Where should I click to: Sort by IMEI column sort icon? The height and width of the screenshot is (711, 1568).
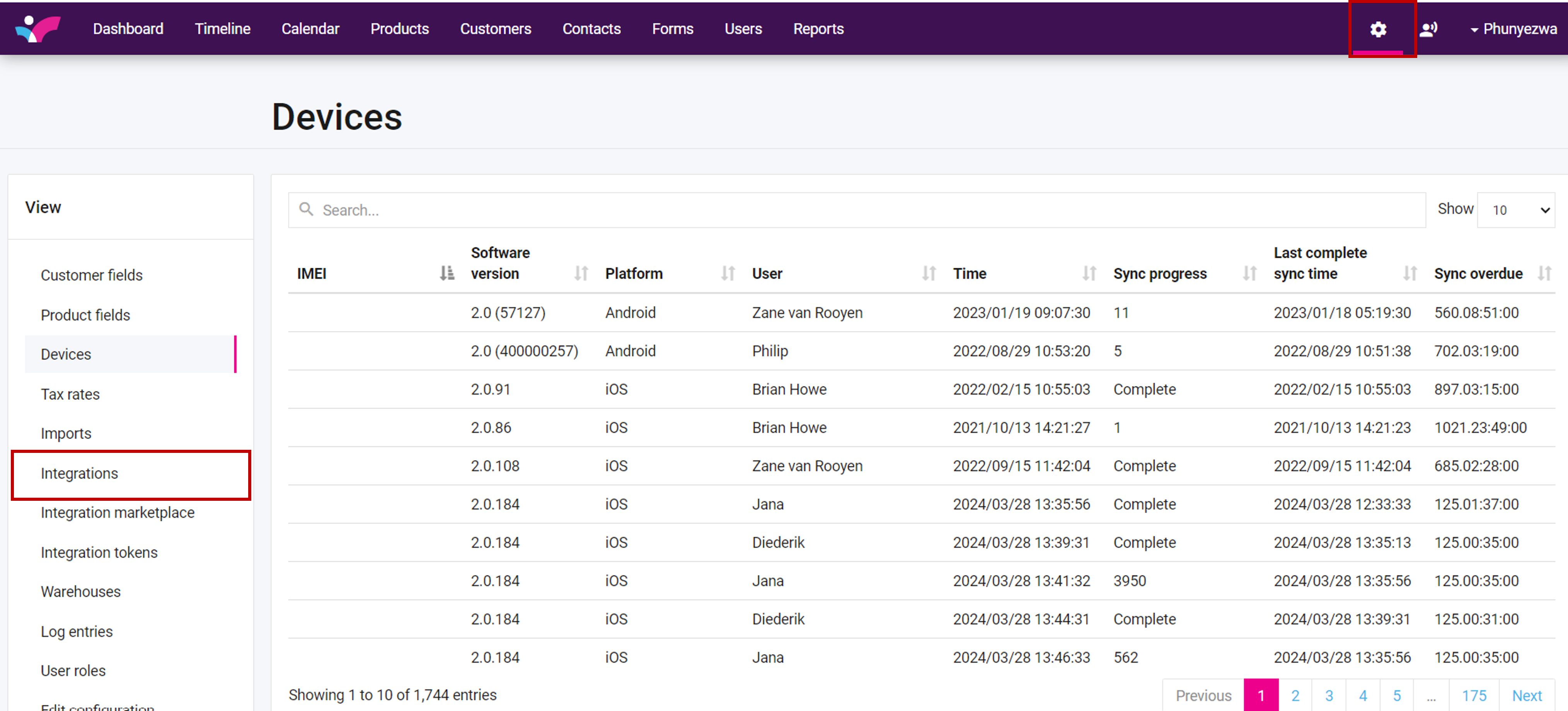[447, 273]
